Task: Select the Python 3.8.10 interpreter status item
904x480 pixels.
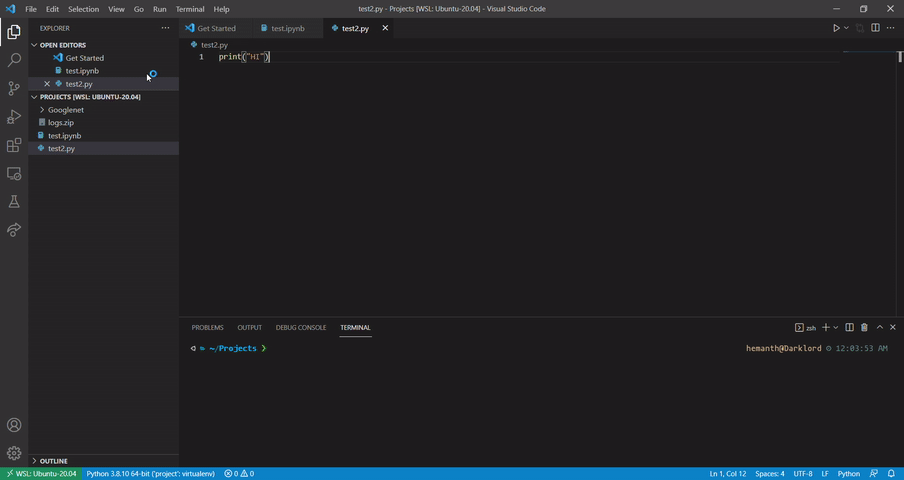Action: pos(150,474)
